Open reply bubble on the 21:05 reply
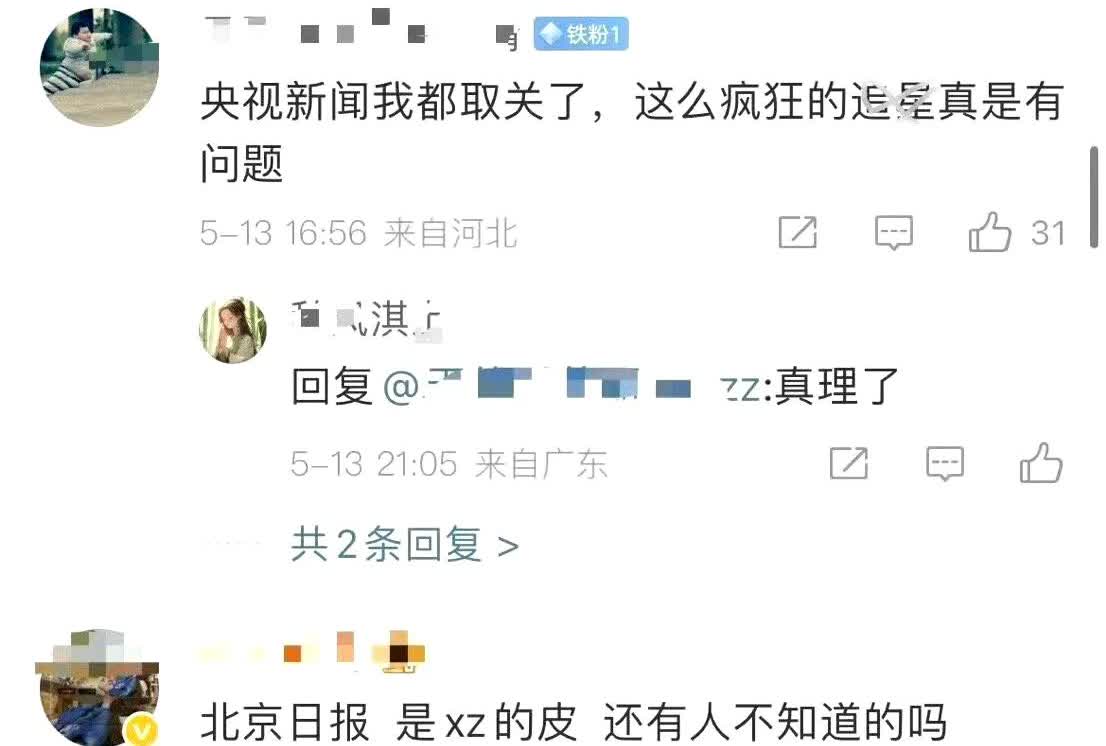 [x=945, y=463]
